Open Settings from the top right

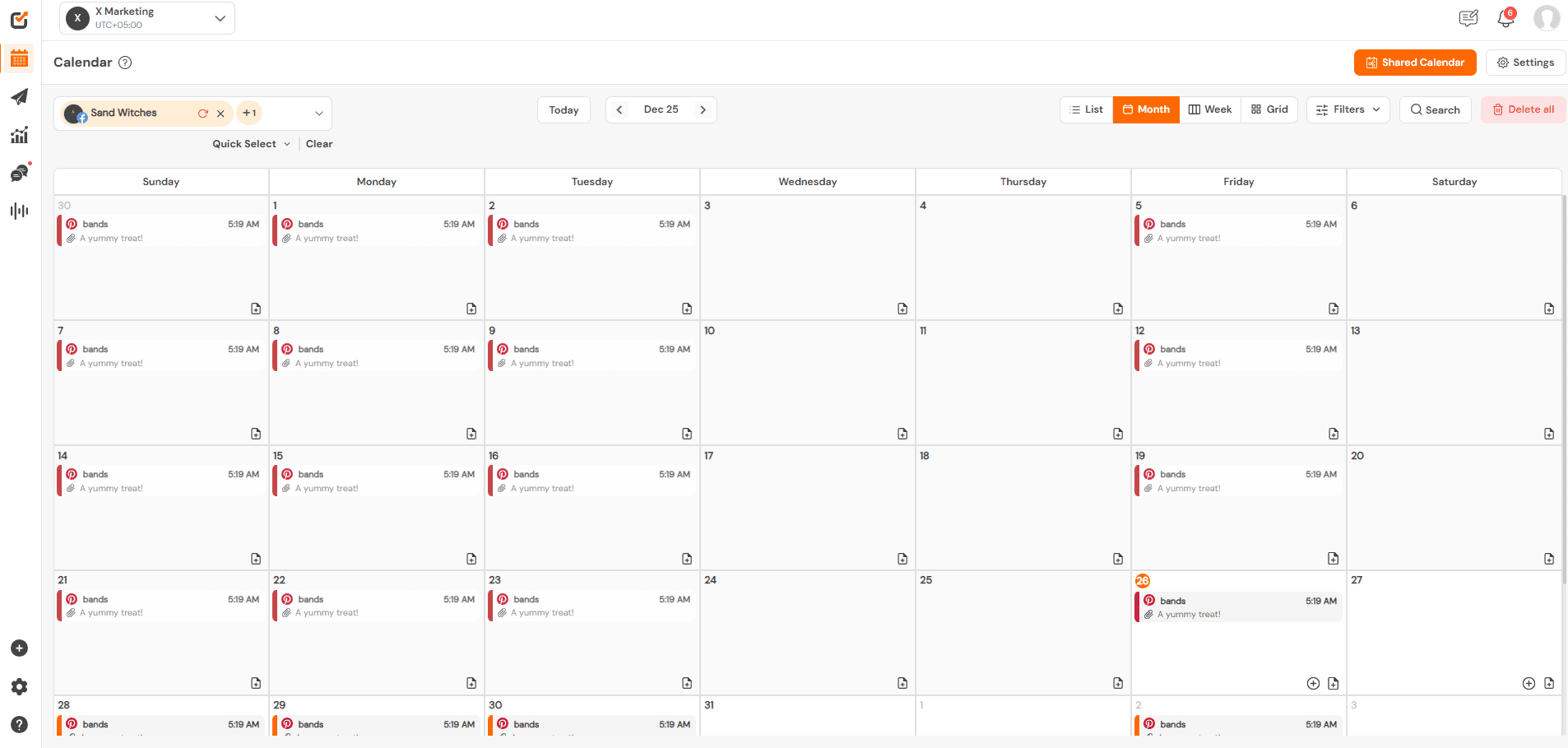1524,62
